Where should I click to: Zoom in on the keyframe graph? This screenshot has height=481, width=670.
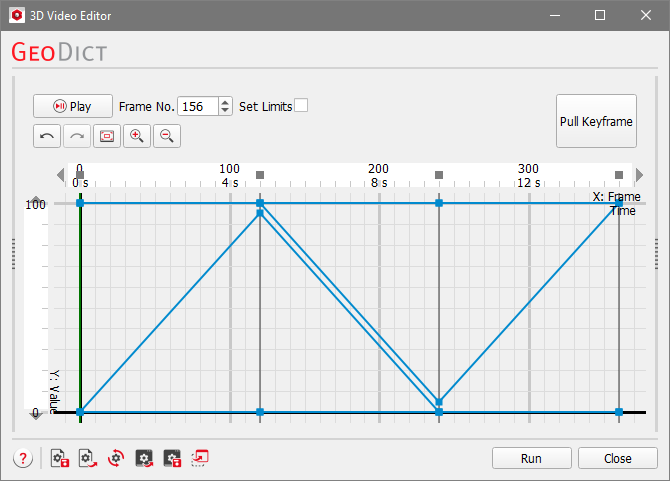(x=137, y=135)
